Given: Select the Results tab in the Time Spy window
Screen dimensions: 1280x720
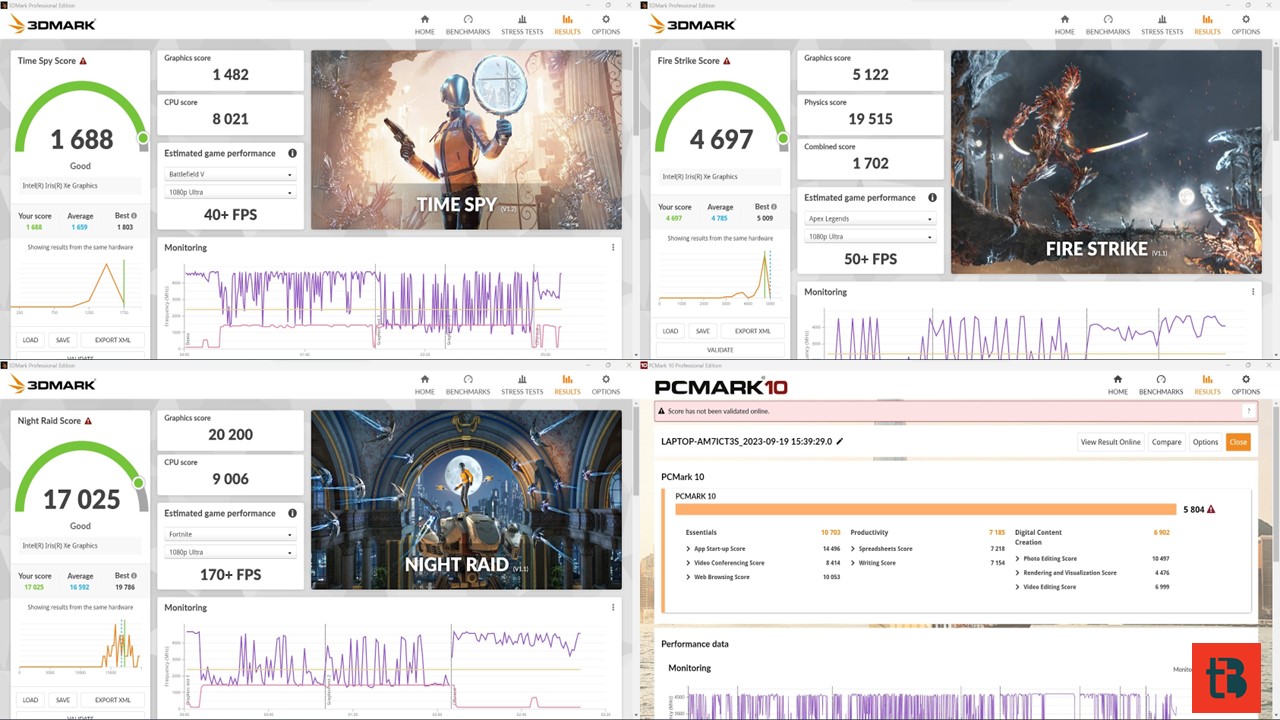Looking at the screenshot, I should 567,25.
